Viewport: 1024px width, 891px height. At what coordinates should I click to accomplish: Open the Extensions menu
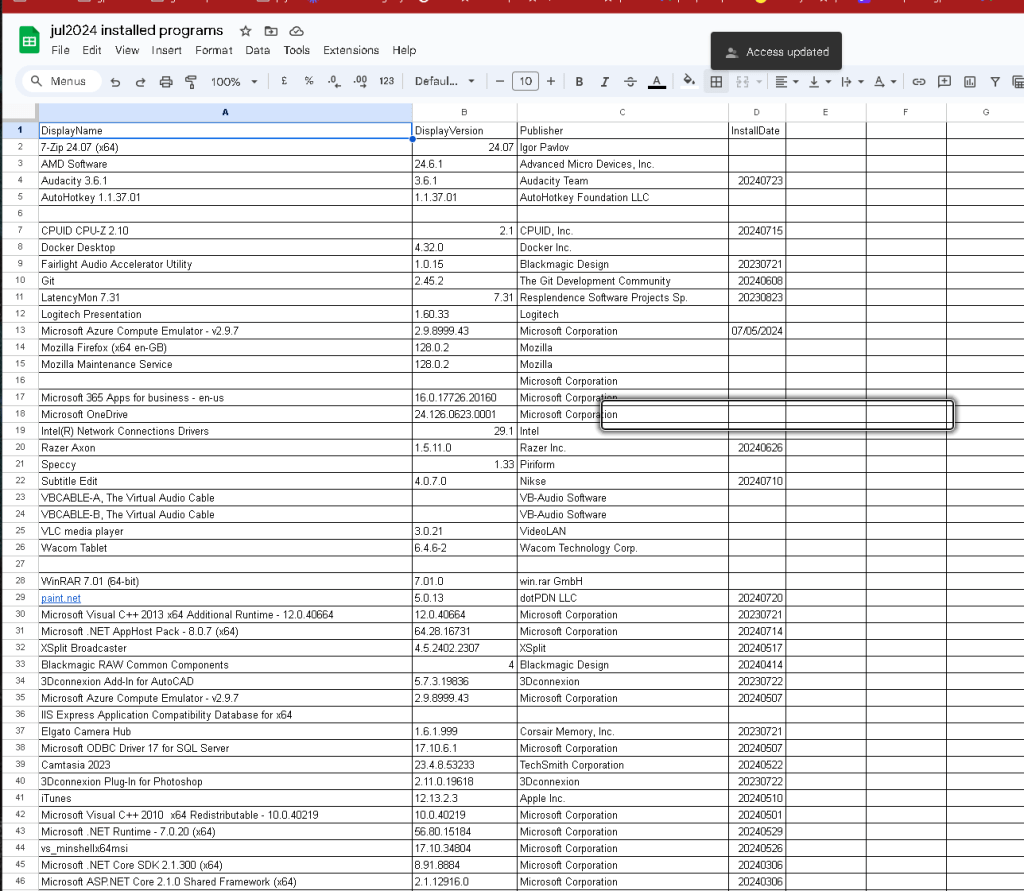pos(351,50)
